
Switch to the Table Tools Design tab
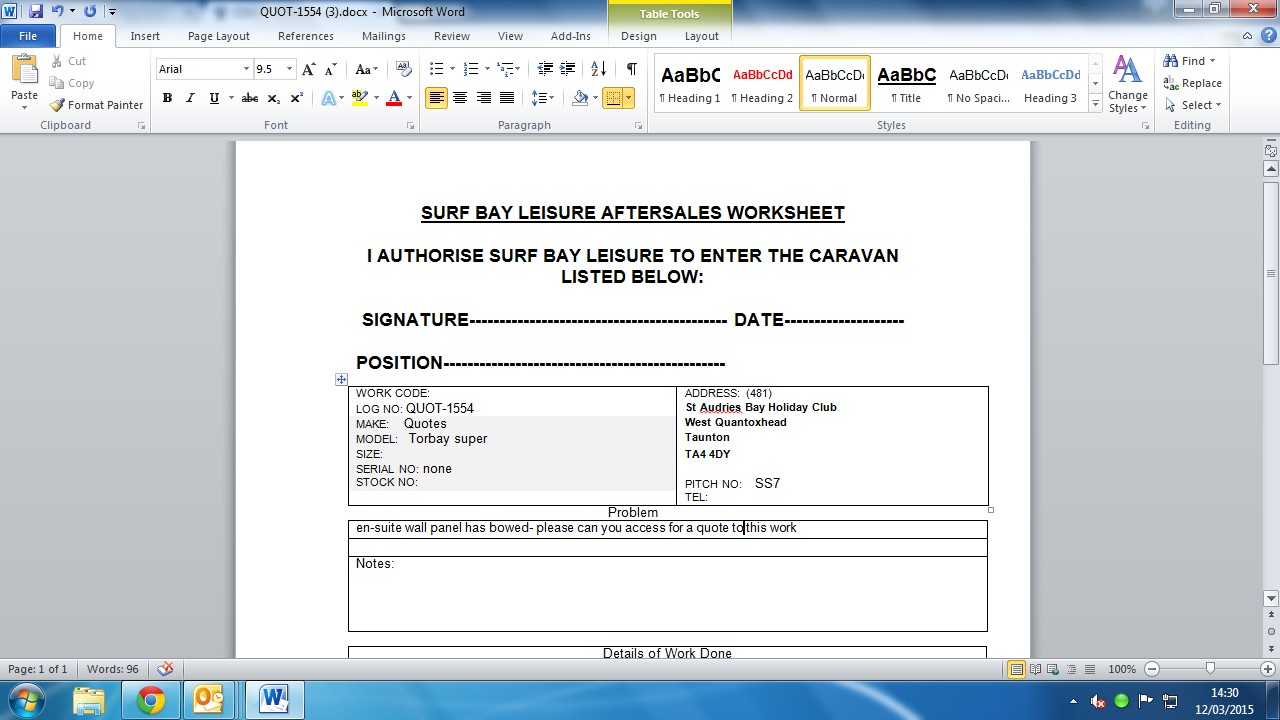[638, 36]
